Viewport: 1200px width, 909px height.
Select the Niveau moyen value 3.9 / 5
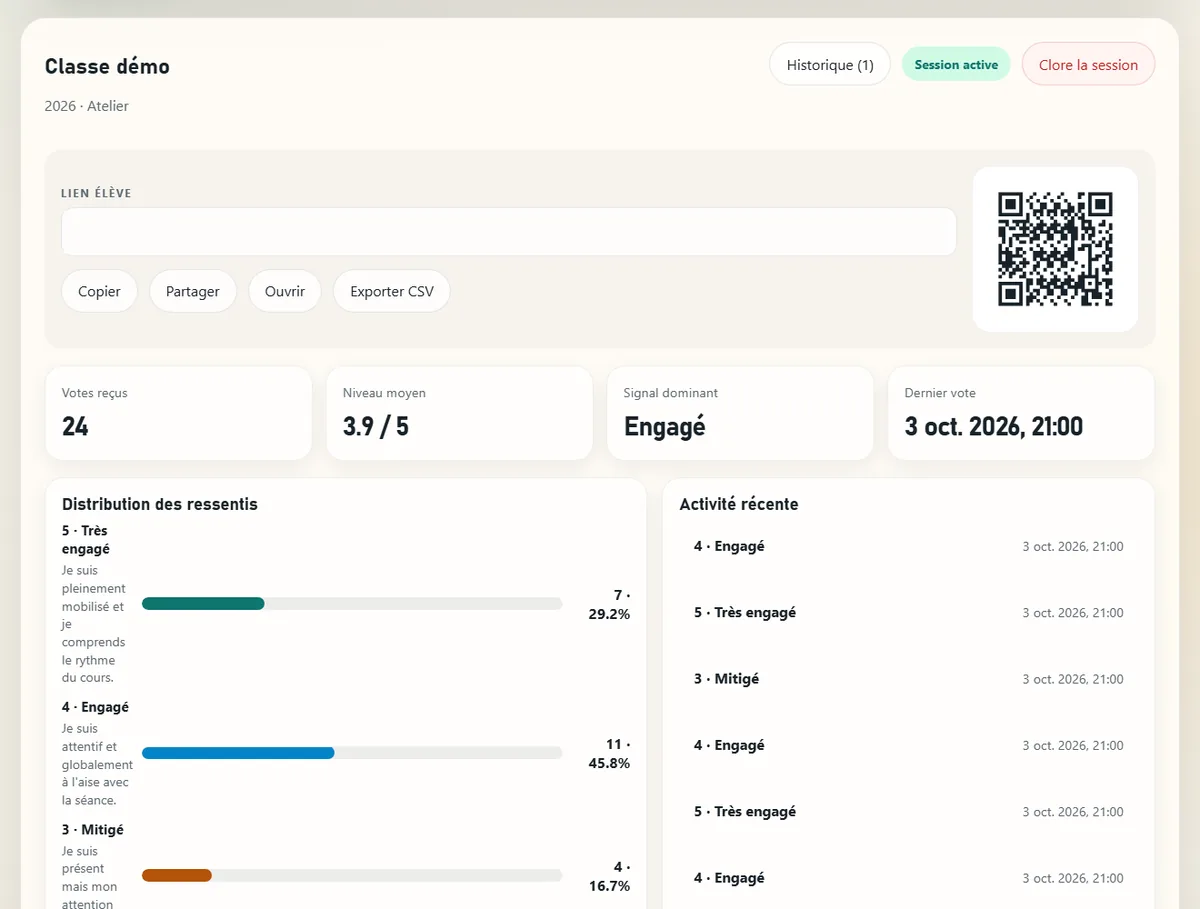point(376,427)
